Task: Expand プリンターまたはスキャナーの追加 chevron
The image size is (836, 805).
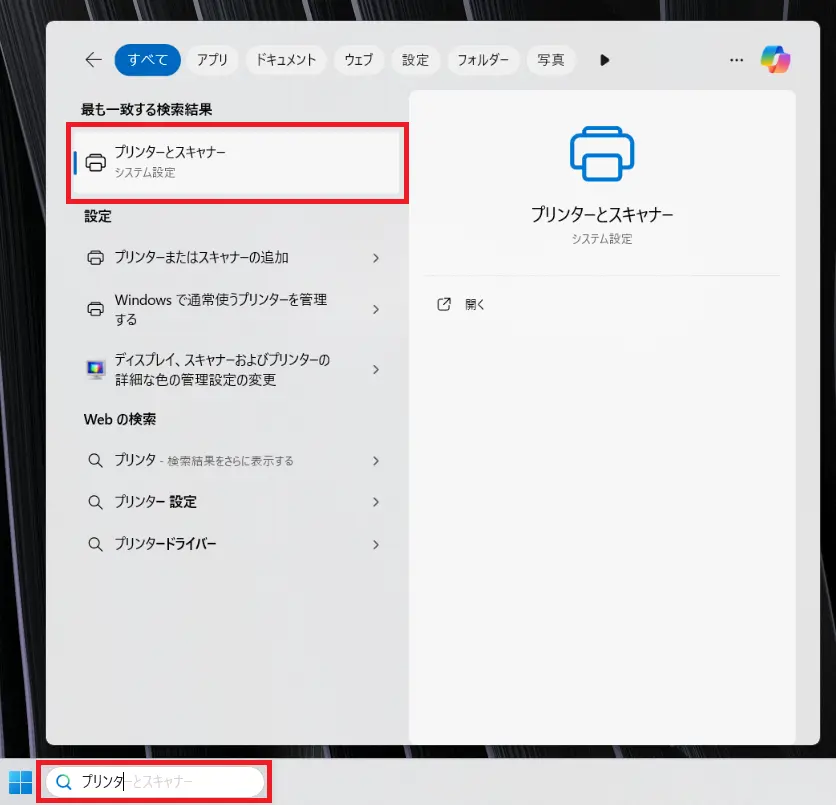Action: [376, 258]
